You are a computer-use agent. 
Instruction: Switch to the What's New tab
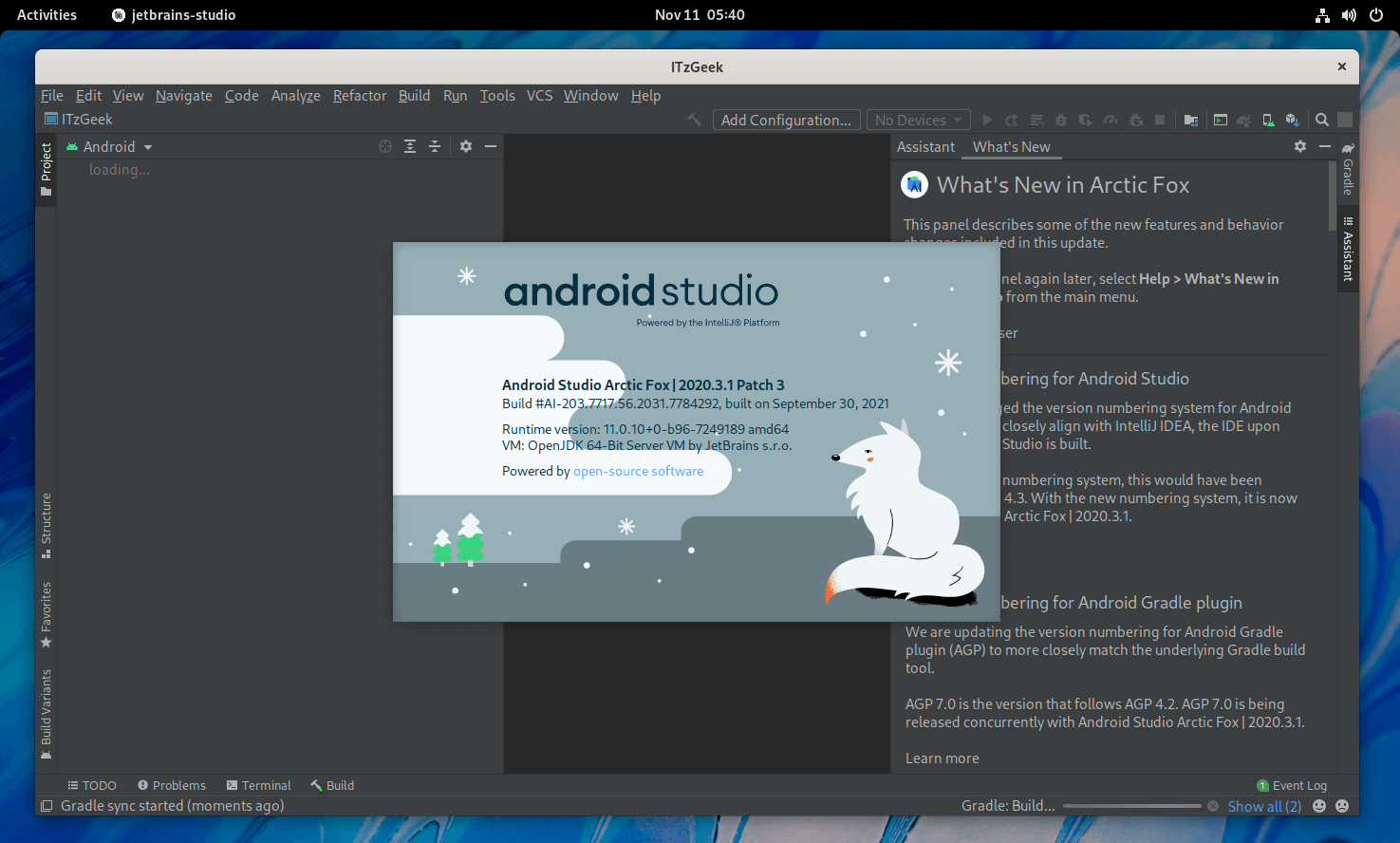pyautogui.click(x=1011, y=146)
